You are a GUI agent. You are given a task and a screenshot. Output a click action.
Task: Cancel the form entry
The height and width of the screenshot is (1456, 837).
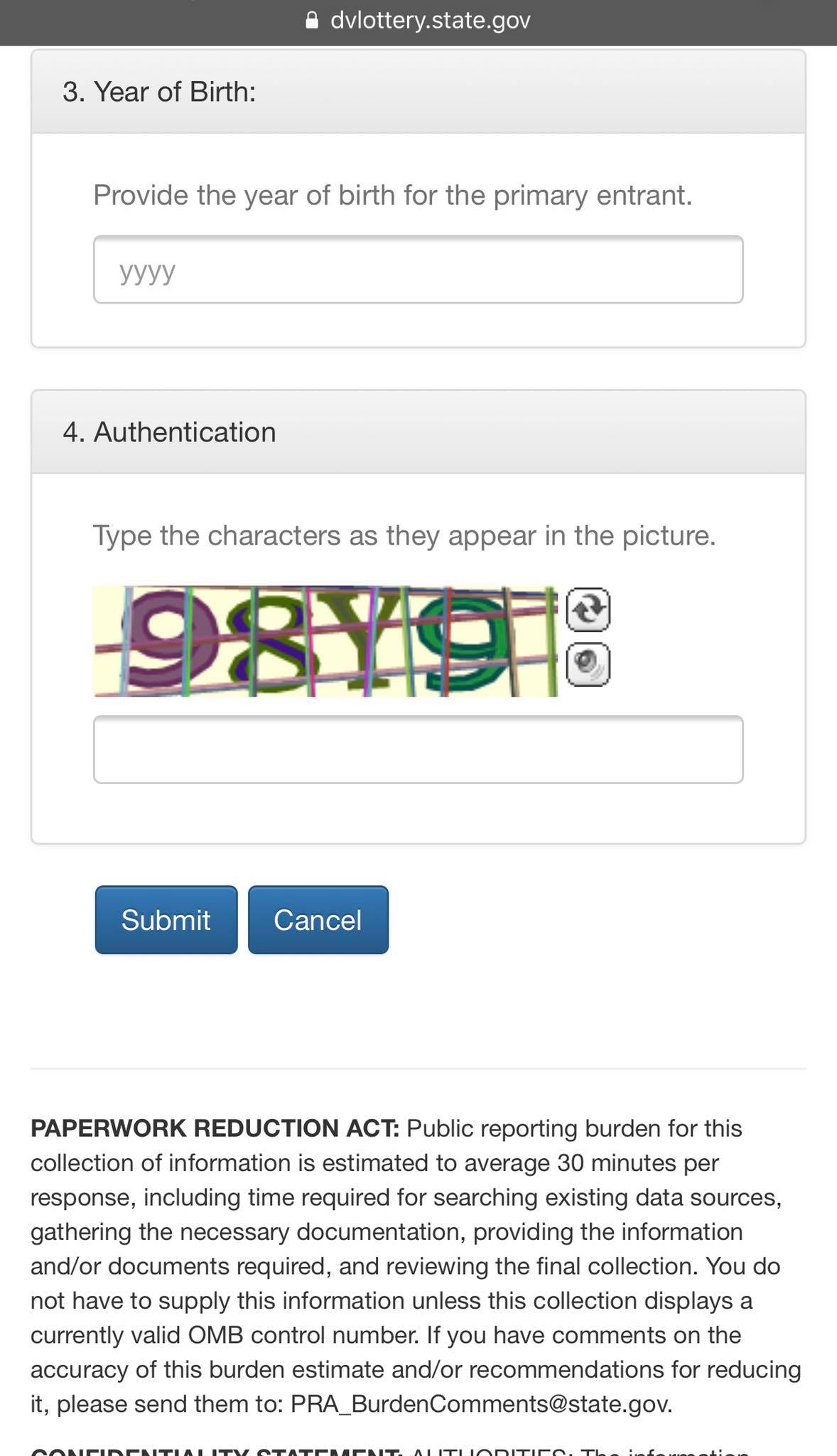pyautogui.click(x=318, y=920)
